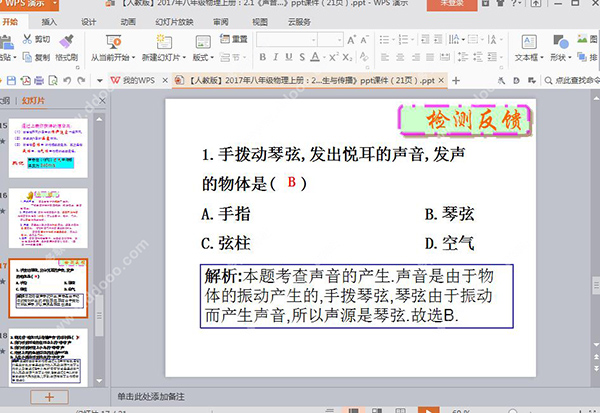
Task: Open the font size combo box
Action: [x=331, y=40]
